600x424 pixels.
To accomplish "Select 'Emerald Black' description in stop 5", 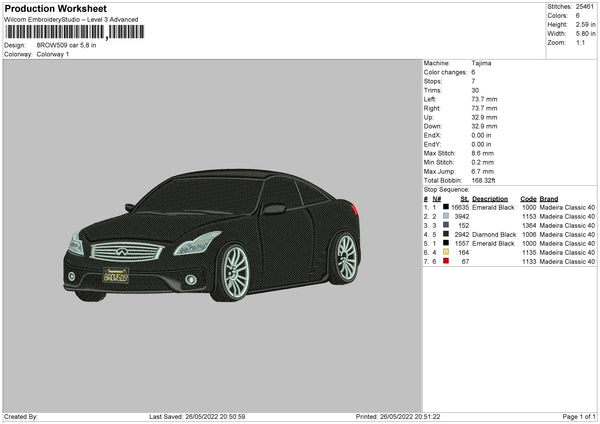I will coord(493,243).
